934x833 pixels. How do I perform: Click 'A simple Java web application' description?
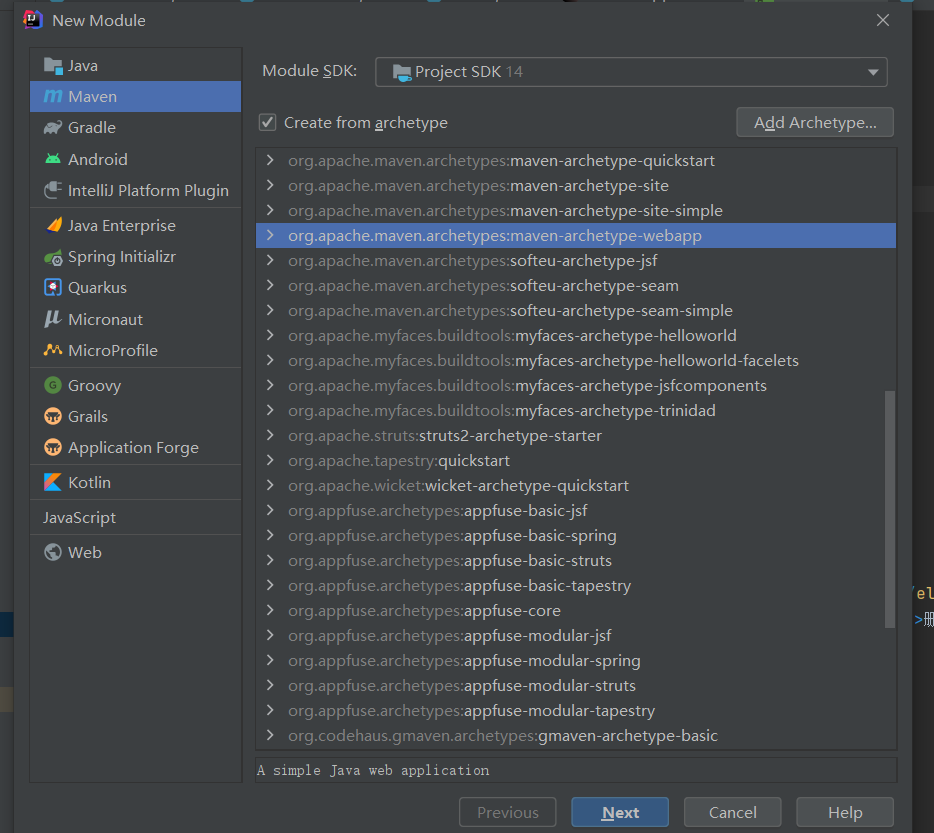tap(373, 770)
